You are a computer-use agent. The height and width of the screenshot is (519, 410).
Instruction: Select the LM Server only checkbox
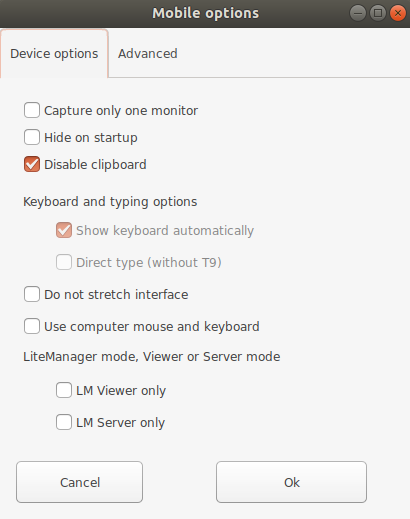64,422
